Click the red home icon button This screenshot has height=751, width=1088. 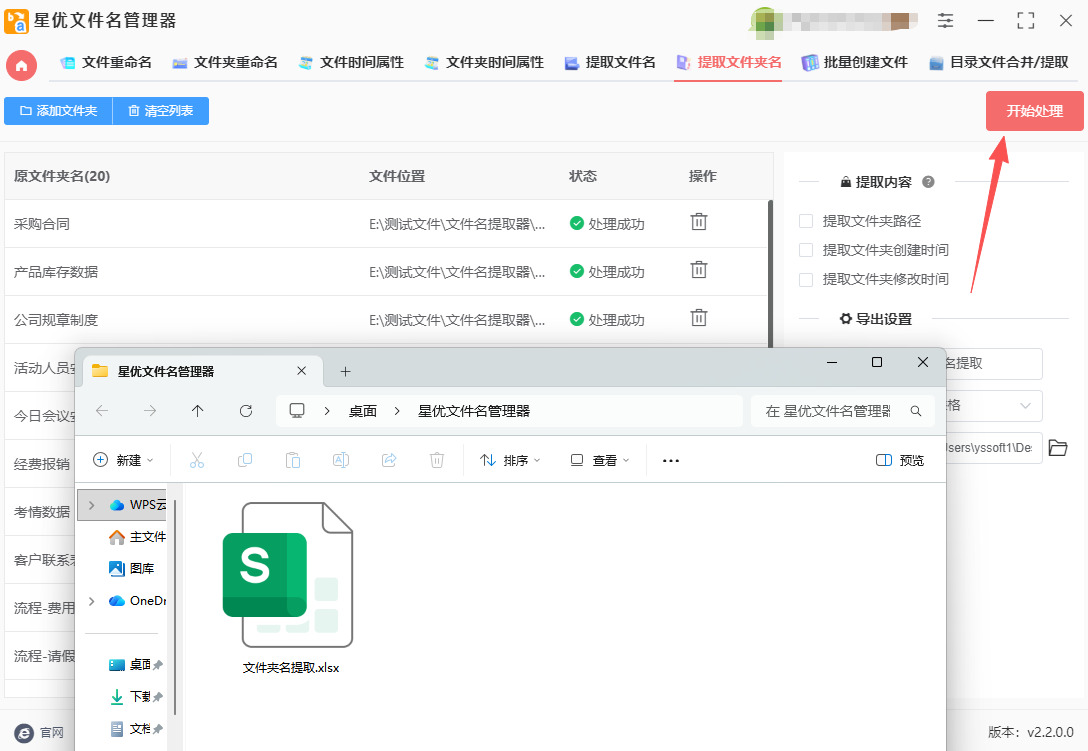coord(21,65)
